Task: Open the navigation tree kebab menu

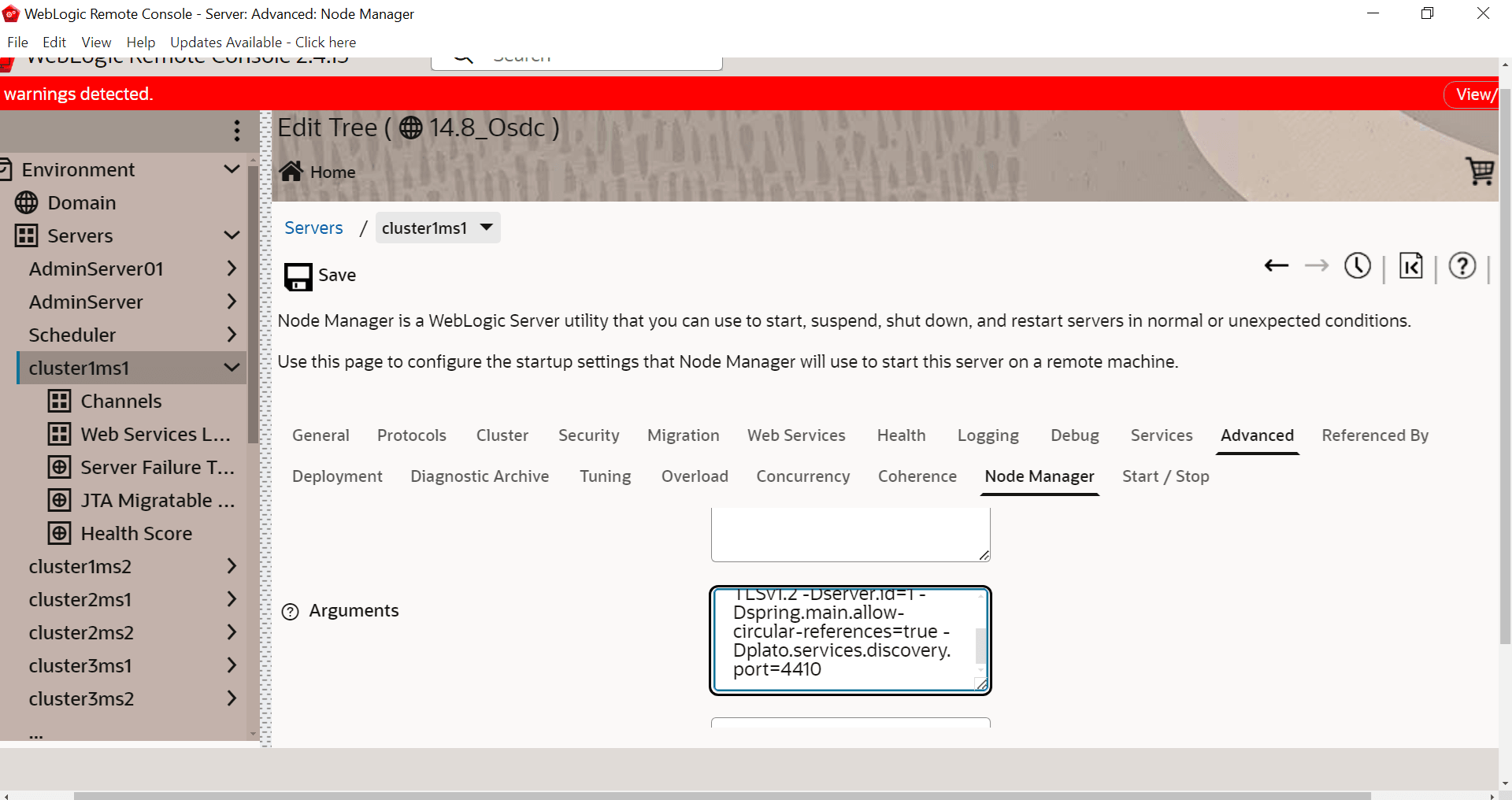Action: pos(236,131)
